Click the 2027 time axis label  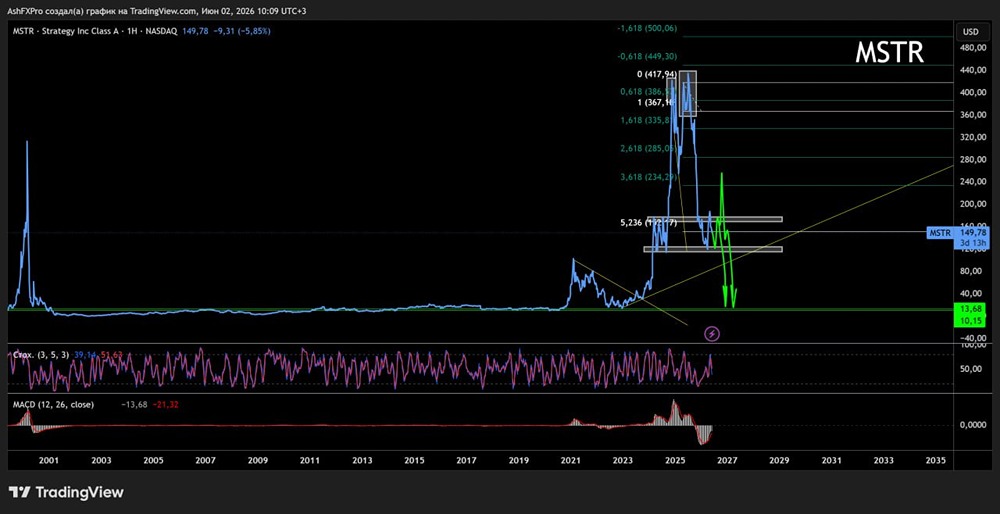click(727, 460)
